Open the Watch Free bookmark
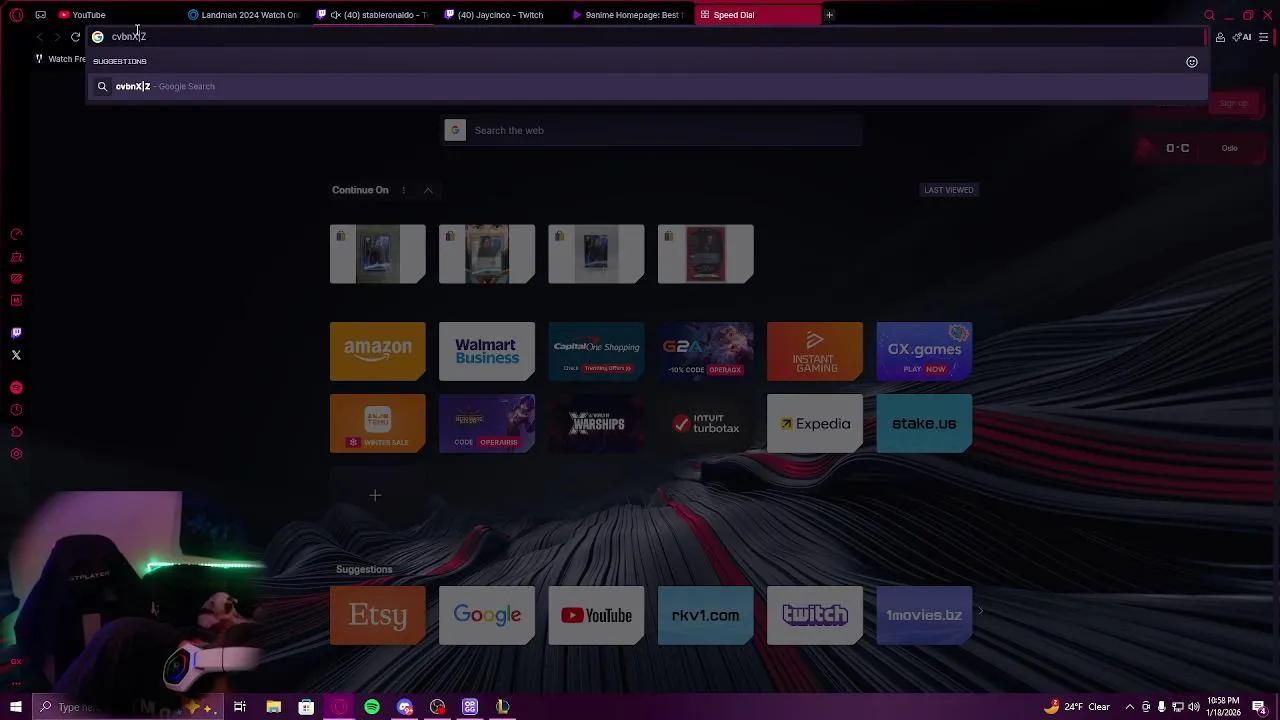The width and height of the screenshot is (1280, 720). tap(61, 59)
